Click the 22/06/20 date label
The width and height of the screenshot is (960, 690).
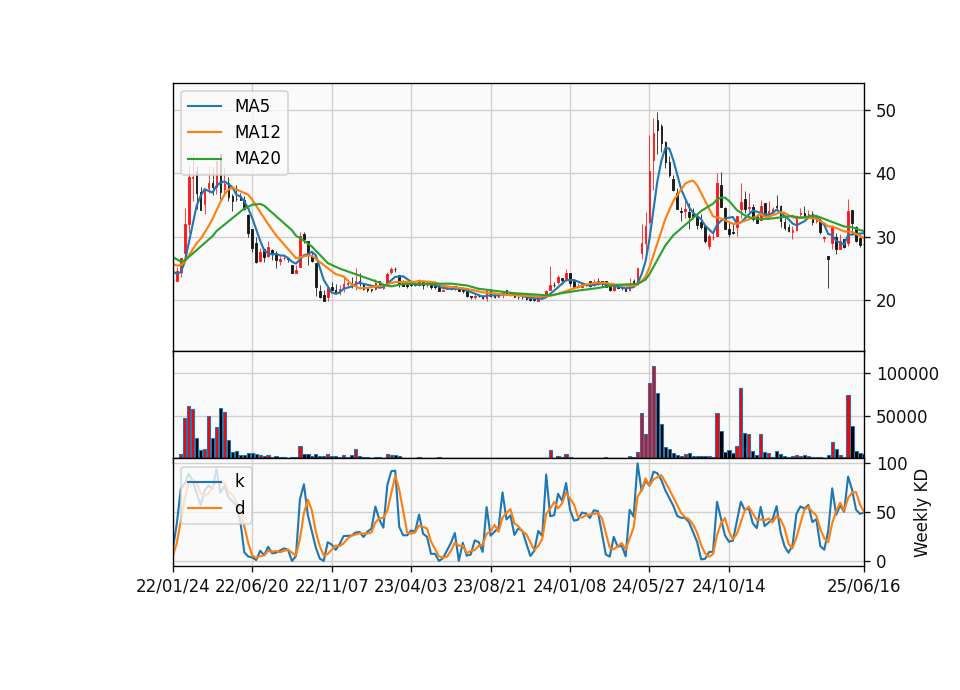coord(252,586)
